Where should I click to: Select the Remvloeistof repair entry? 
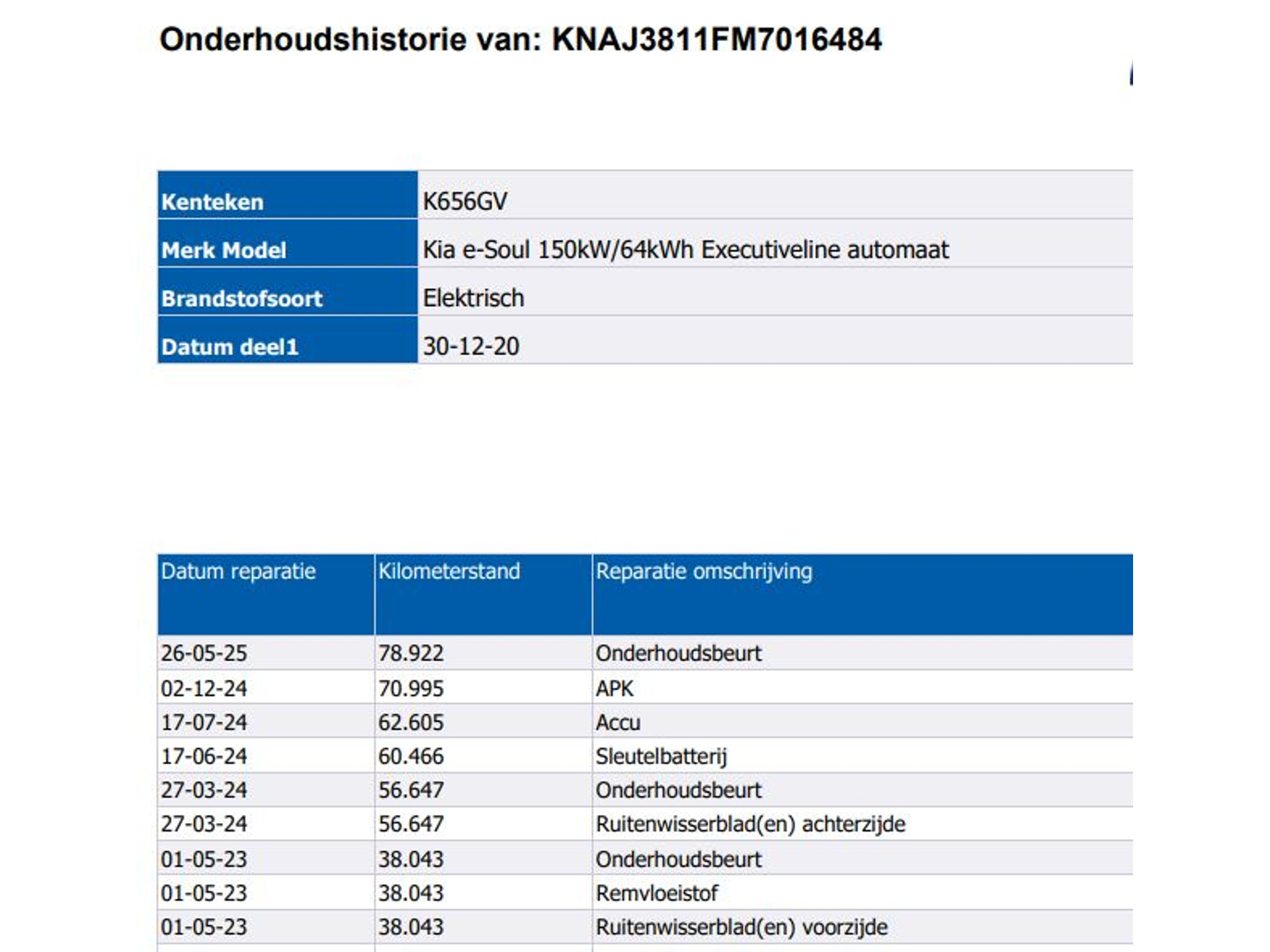(x=657, y=893)
